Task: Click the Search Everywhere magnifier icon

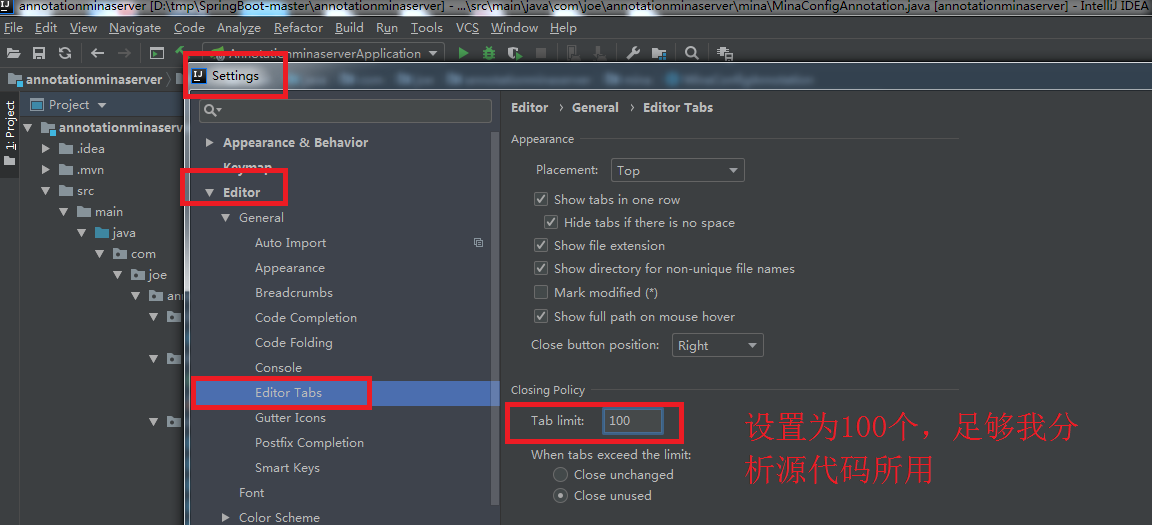Action: coord(691,53)
